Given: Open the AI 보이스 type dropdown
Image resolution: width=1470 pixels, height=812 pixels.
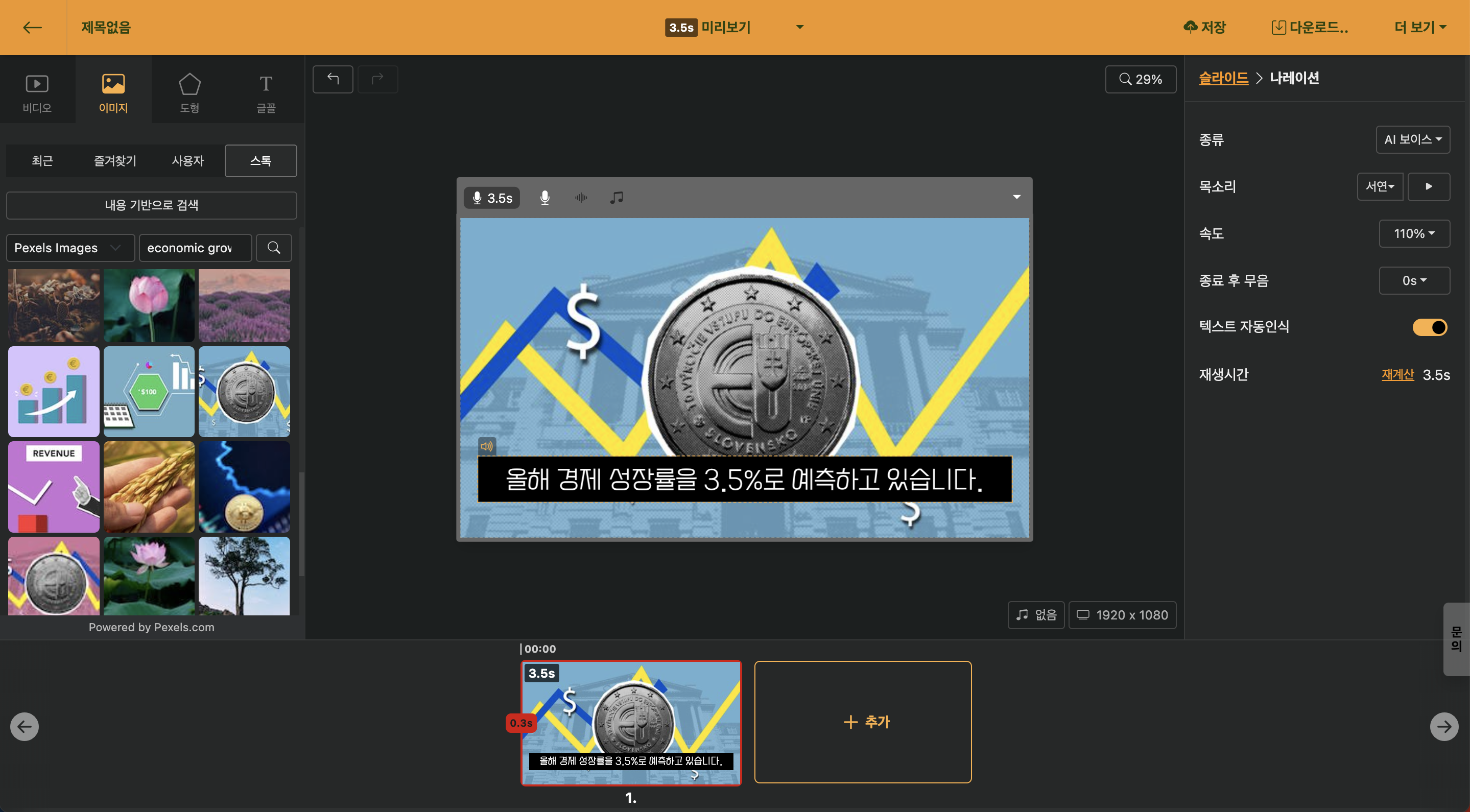Looking at the screenshot, I should pyautogui.click(x=1412, y=139).
